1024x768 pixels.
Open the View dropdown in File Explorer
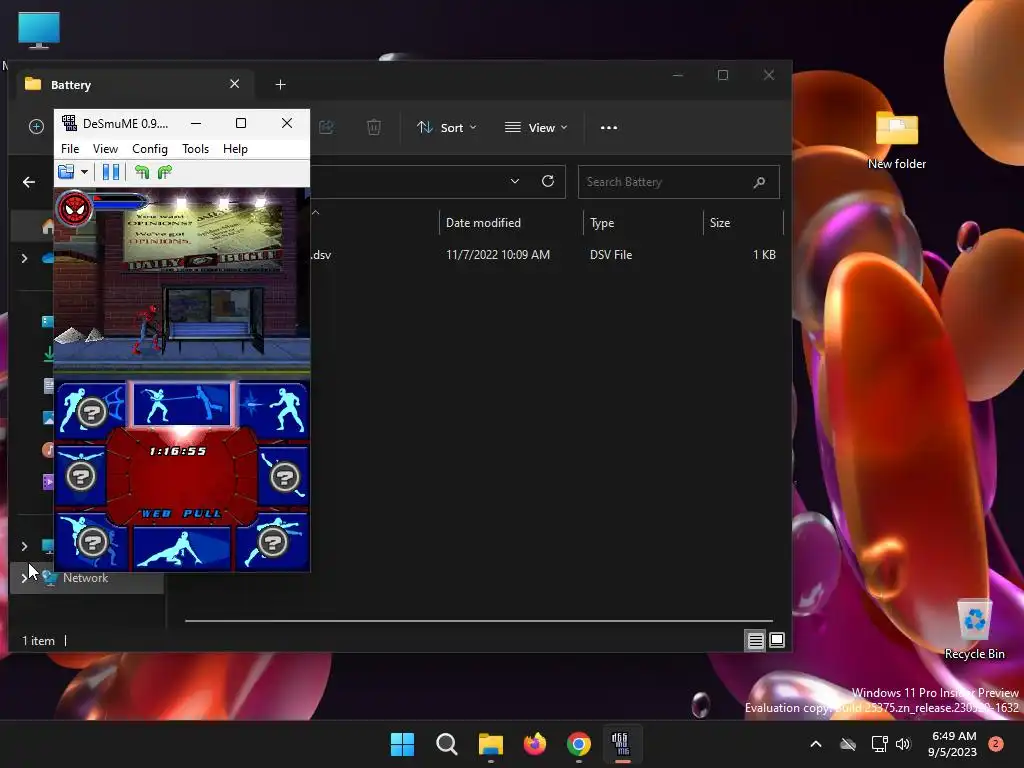[x=536, y=128]
